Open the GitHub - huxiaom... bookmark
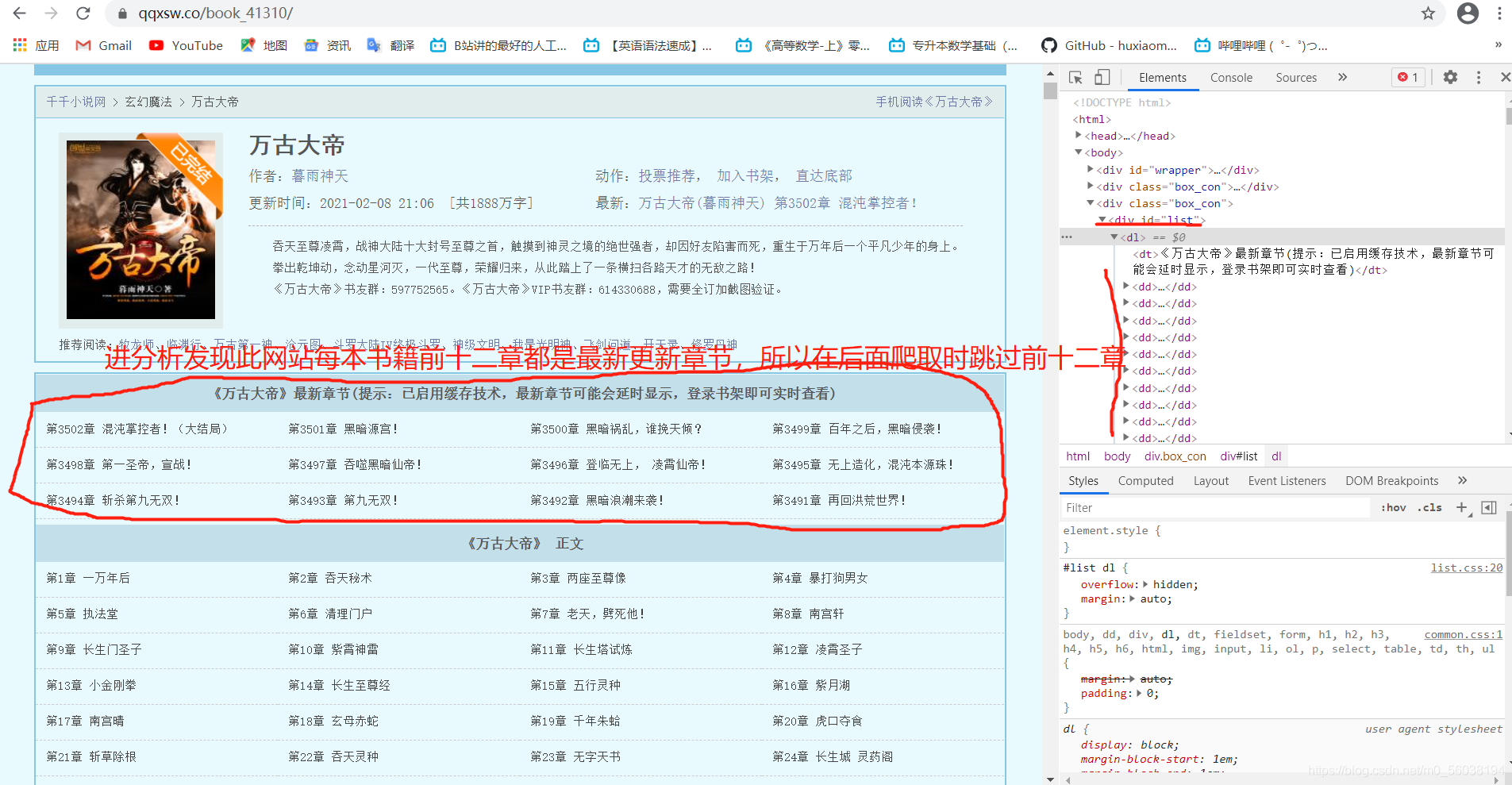1512x785 pixels. click(1110, 45)
